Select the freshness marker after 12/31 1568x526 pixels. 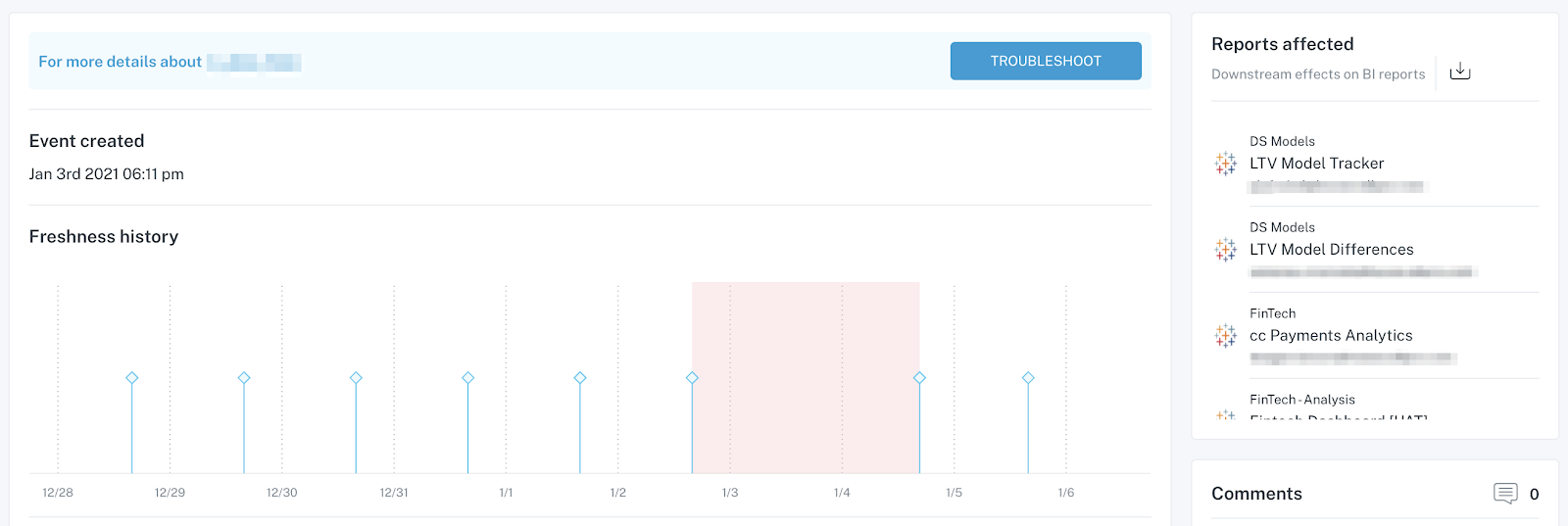468,378
